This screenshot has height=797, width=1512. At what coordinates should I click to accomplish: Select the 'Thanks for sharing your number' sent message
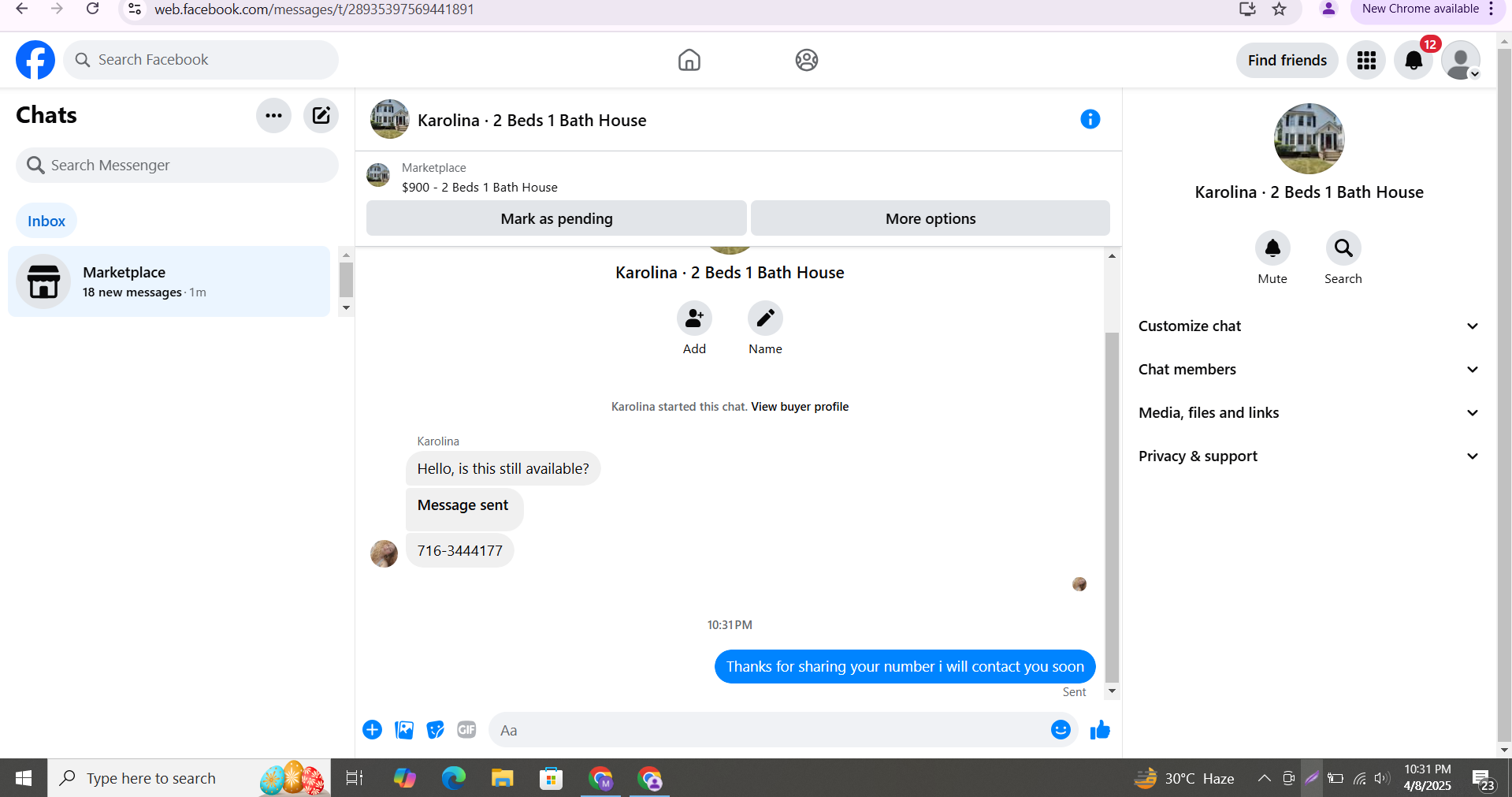tap(905, 667)
